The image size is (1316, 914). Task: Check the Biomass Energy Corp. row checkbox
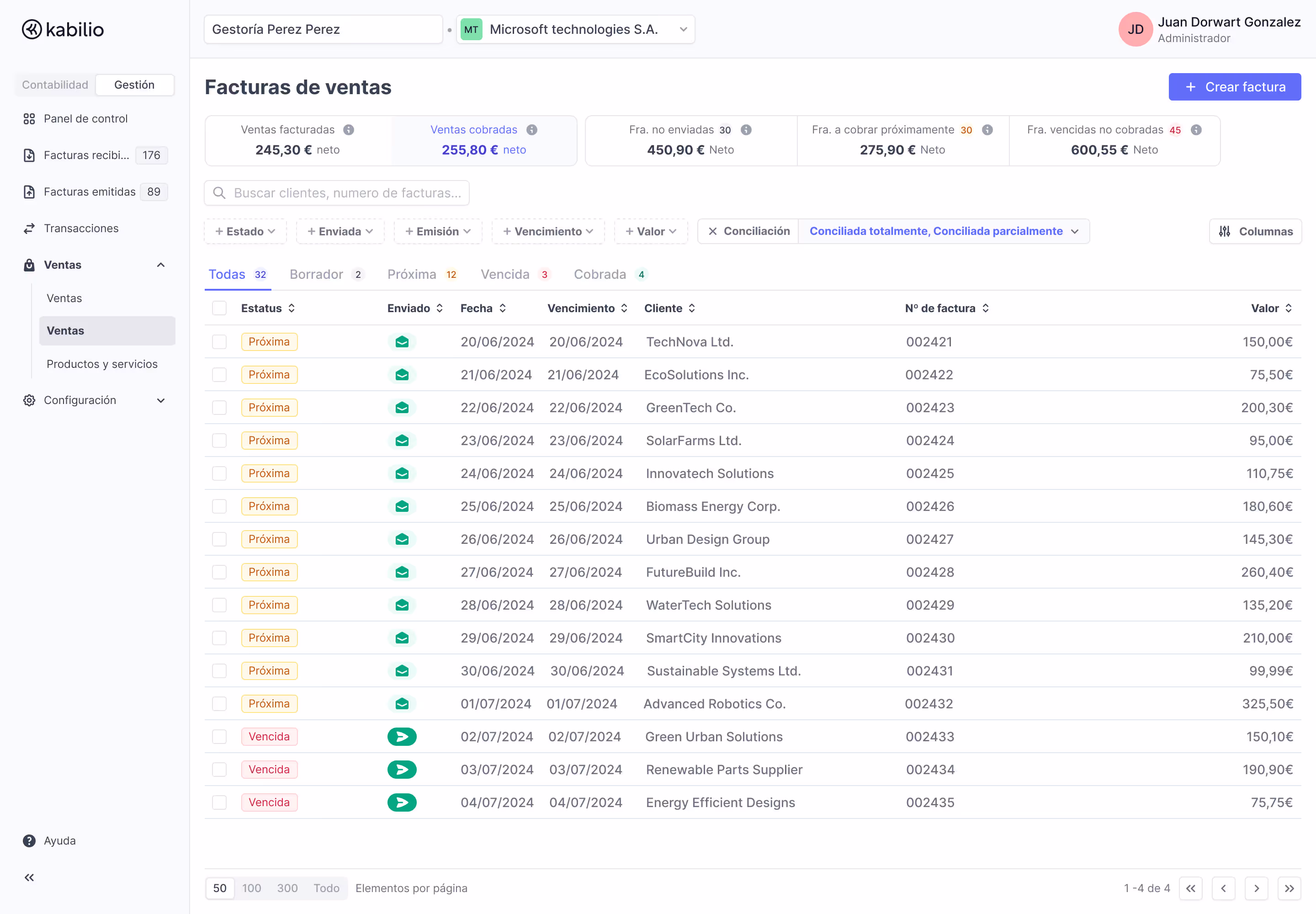pos(219,506)
